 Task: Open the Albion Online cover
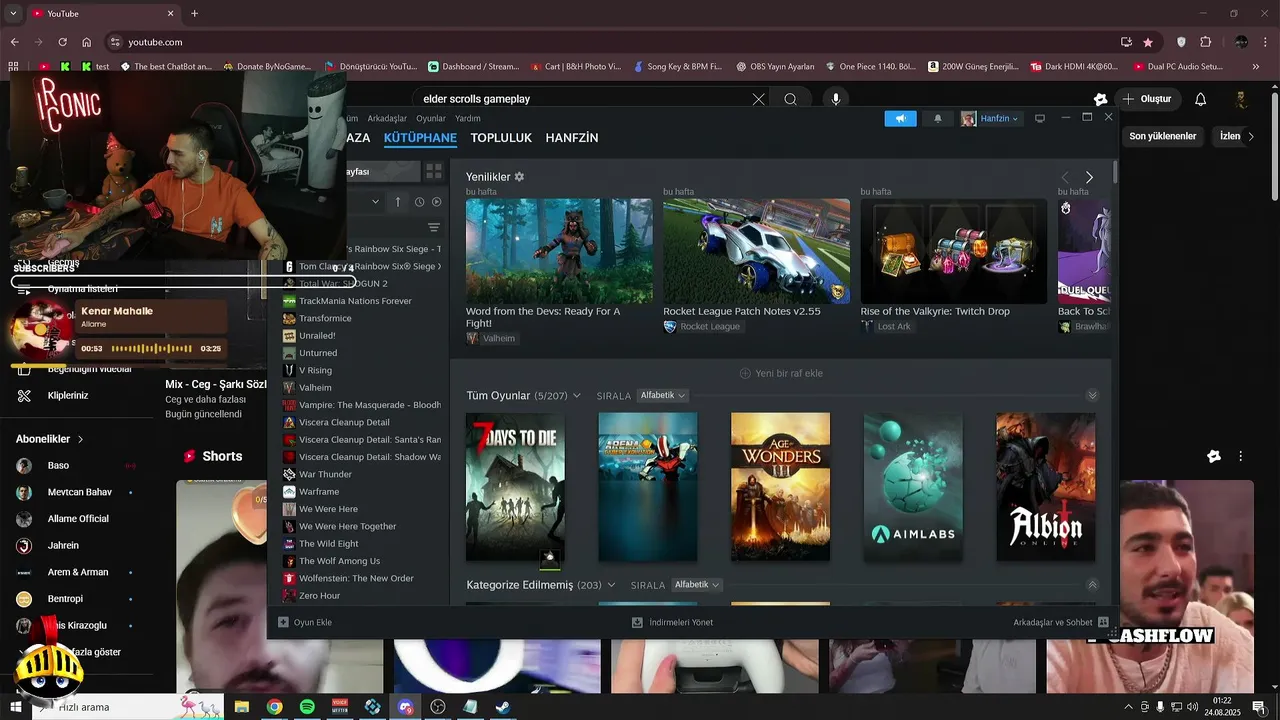pos(1046,487)
